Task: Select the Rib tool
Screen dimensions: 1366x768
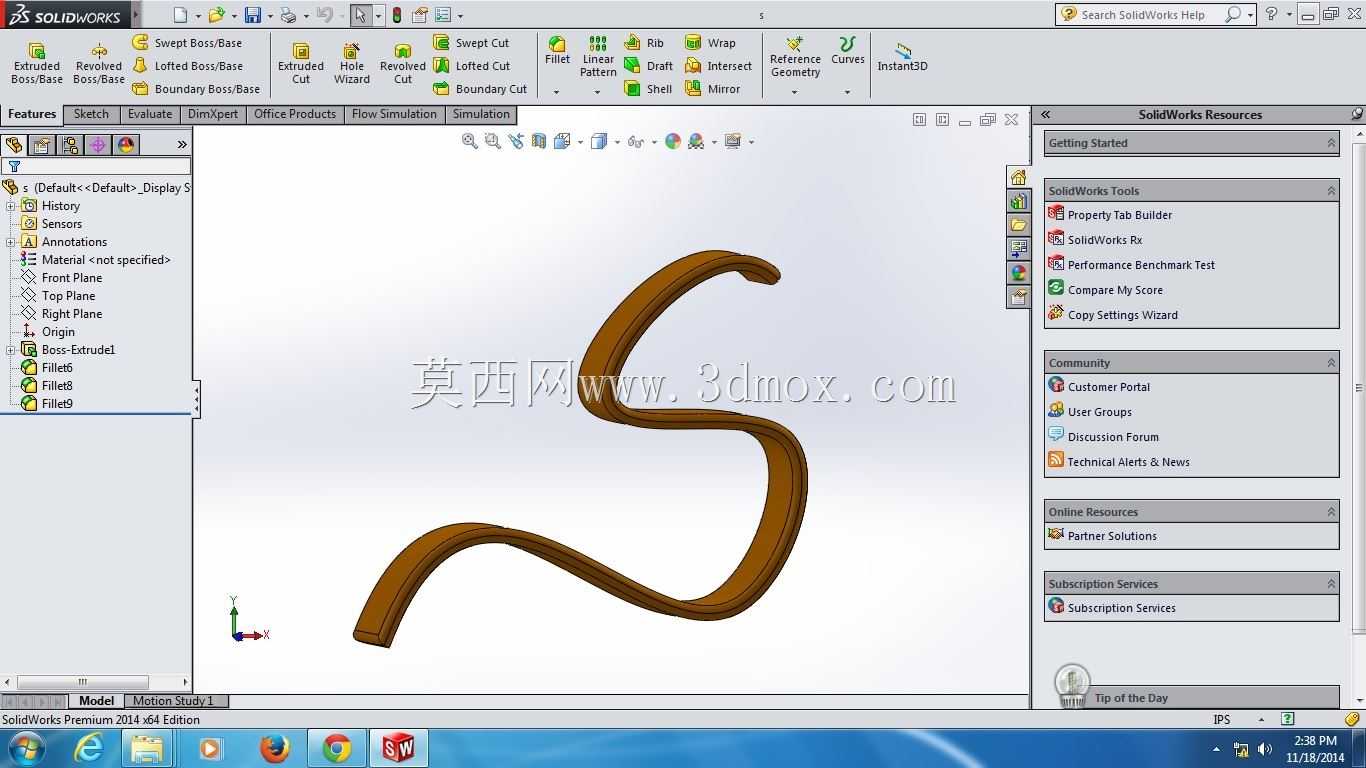Action: pos(644,43)
